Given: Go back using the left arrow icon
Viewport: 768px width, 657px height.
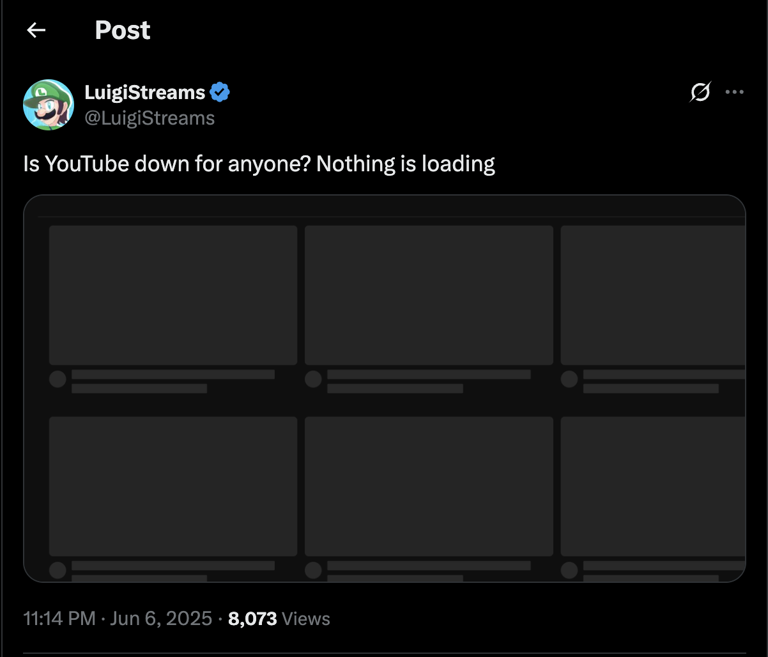Looking at the screenshot, I should coord(36,30).
